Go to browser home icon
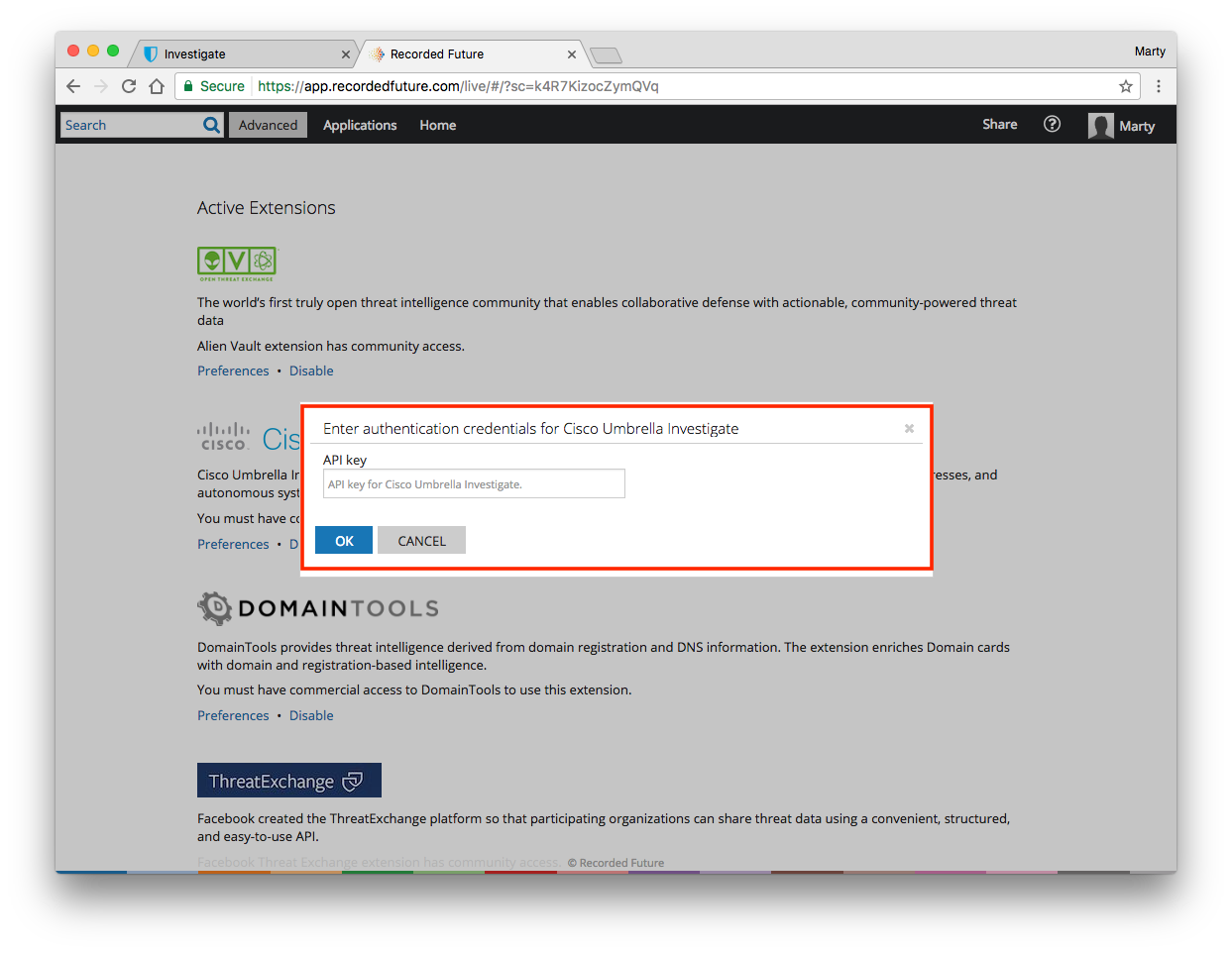 [x=157, y=86]
